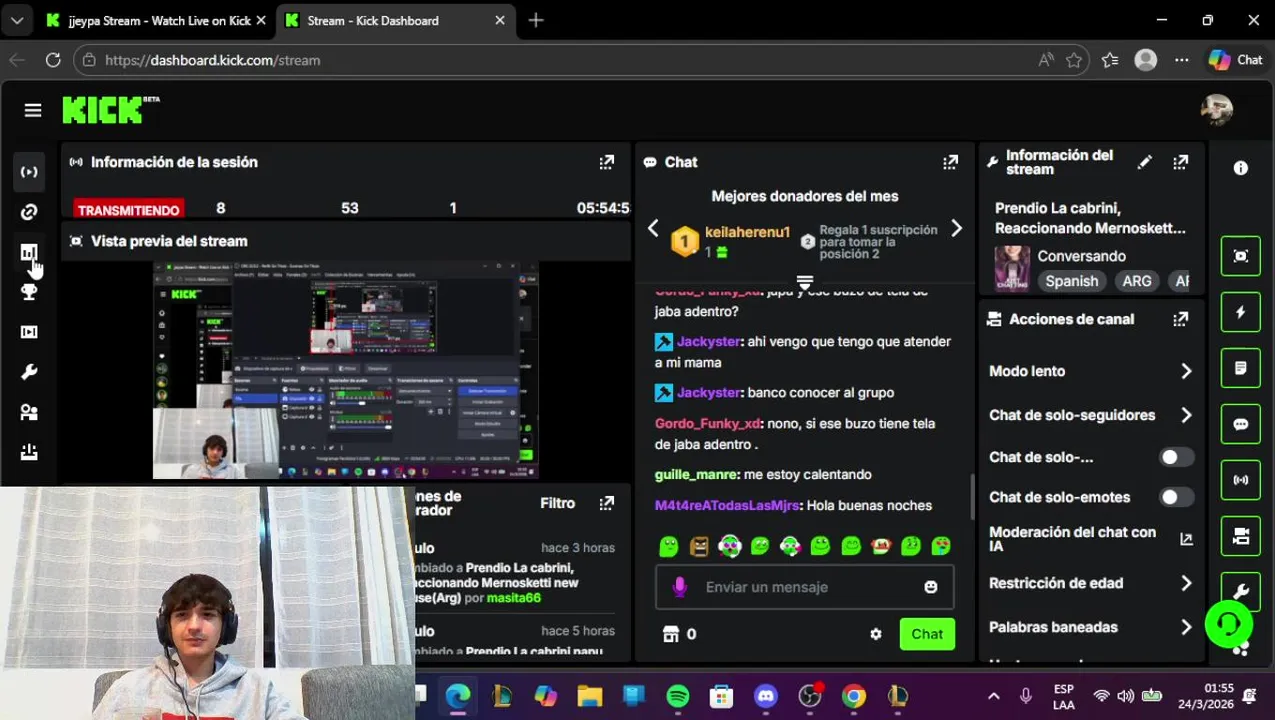Open the browser tab list dropdown
The image size is (1275, 720).
[x=17, y=20]
